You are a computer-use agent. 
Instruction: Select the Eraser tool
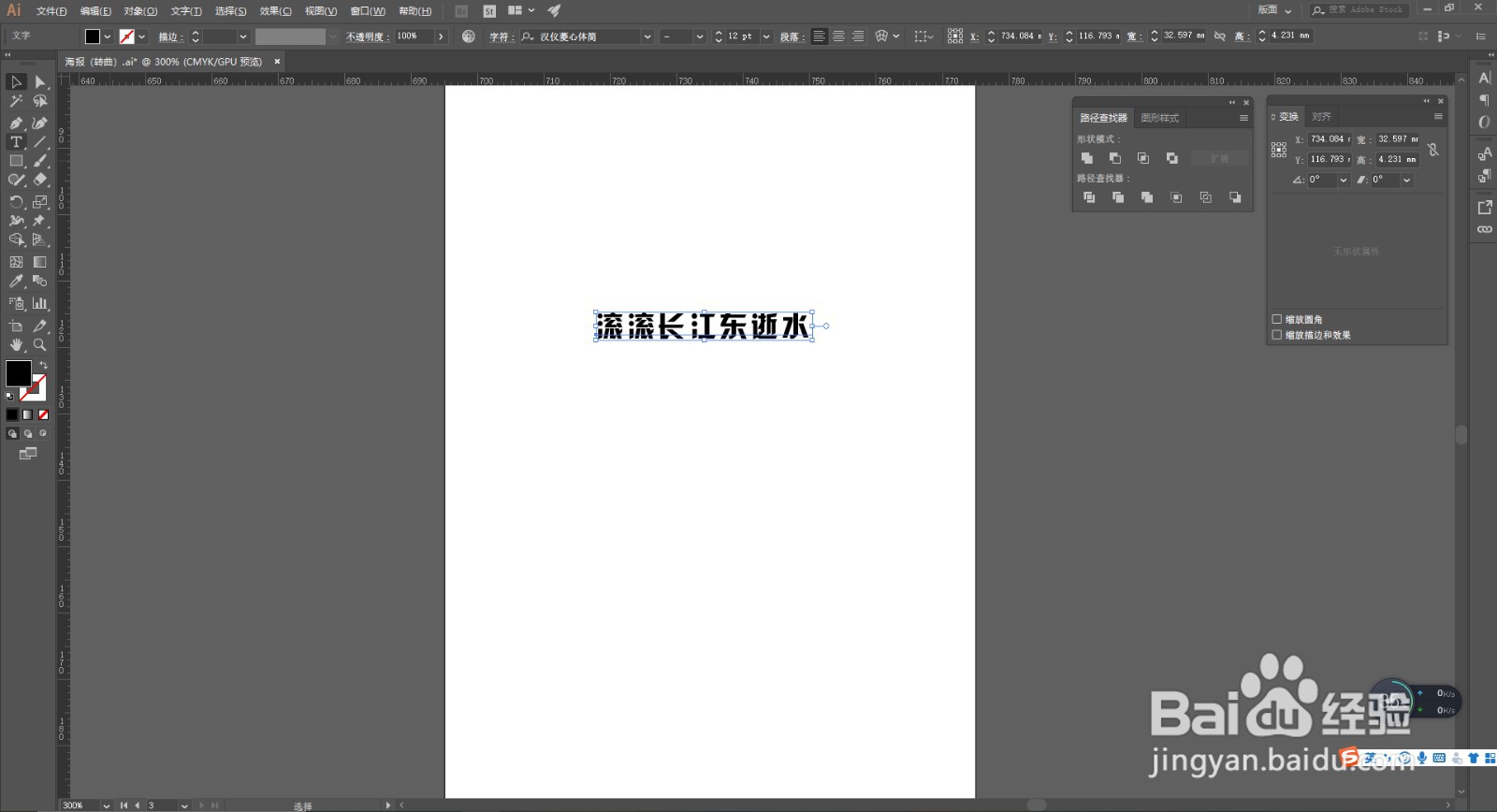point(40,180)
